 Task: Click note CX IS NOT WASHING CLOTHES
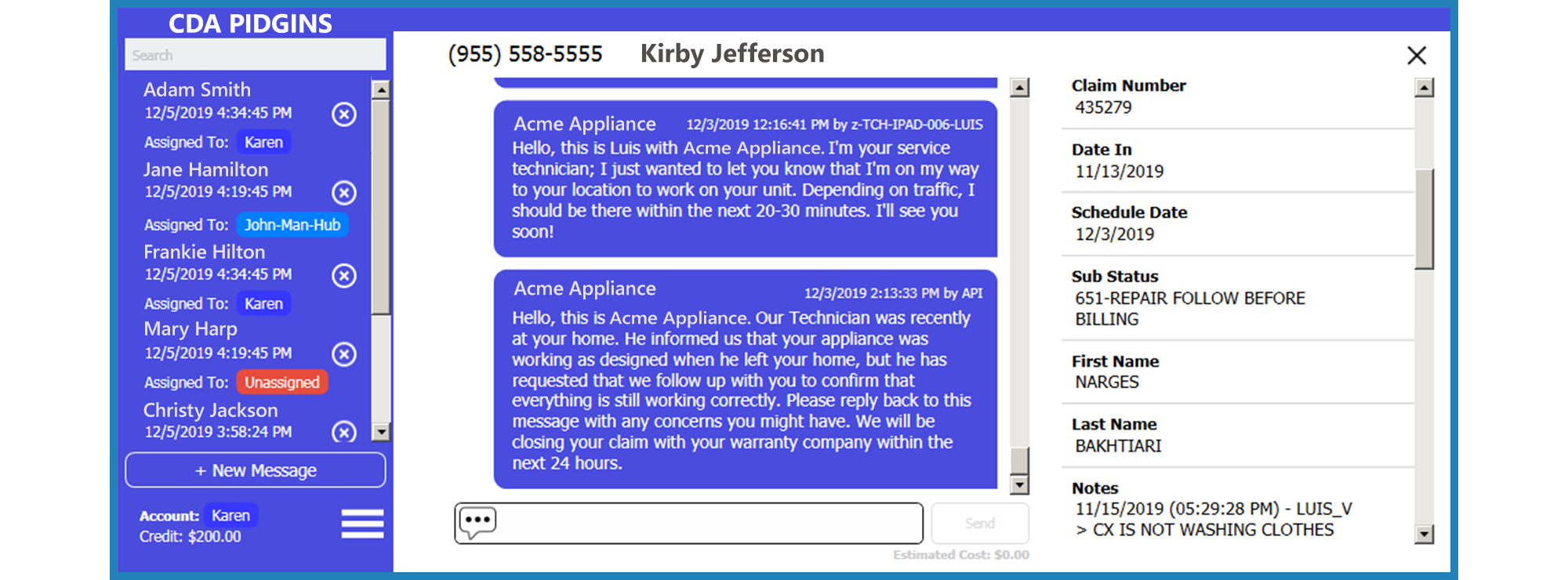click(1205, 531)
